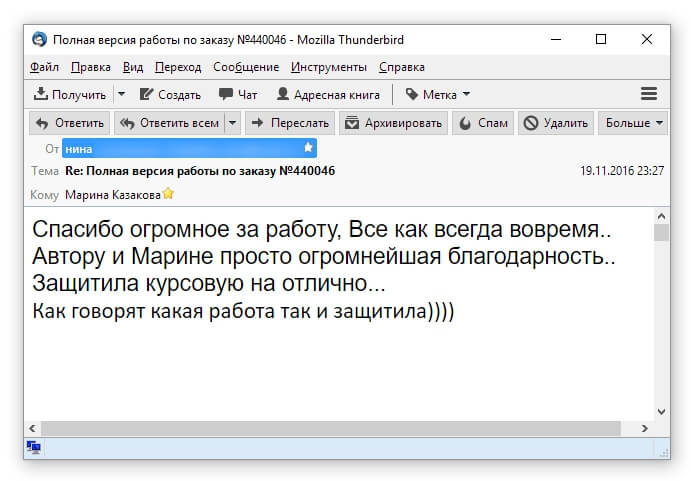The height and width of the screenshot is (481, 691).
Task: Expand the Ответить всем dropdown arrow
Action: [233, 123]
